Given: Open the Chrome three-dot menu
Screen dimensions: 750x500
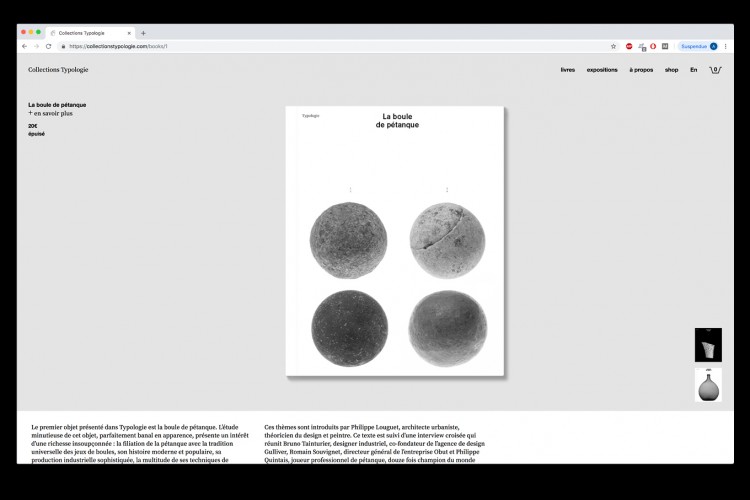Looking at the screenshot, I should (726, 46).
